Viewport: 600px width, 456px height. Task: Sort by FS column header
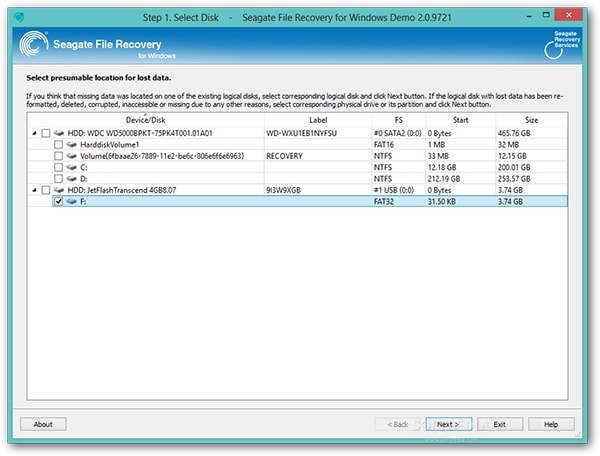tap(399, 120)
